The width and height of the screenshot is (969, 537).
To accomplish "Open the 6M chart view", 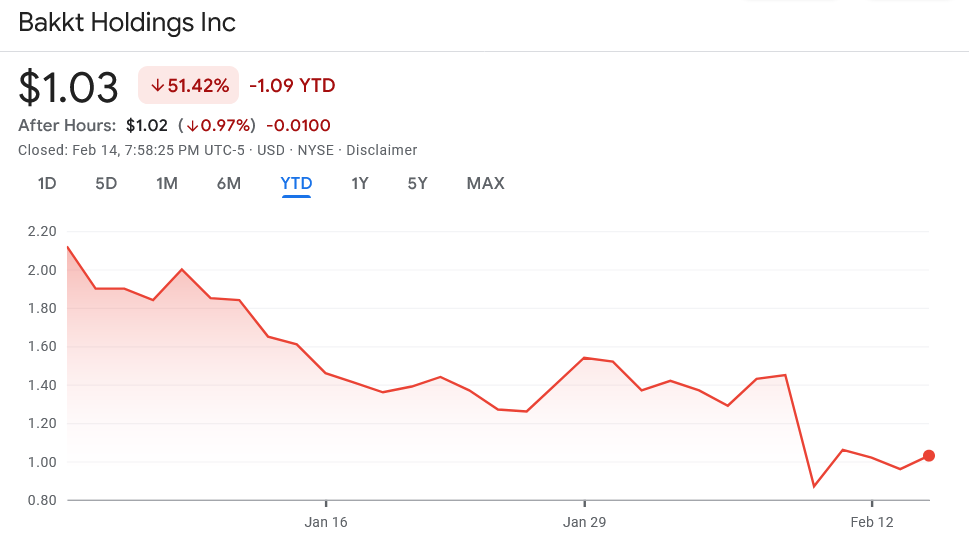I will [x=229, y=183].
